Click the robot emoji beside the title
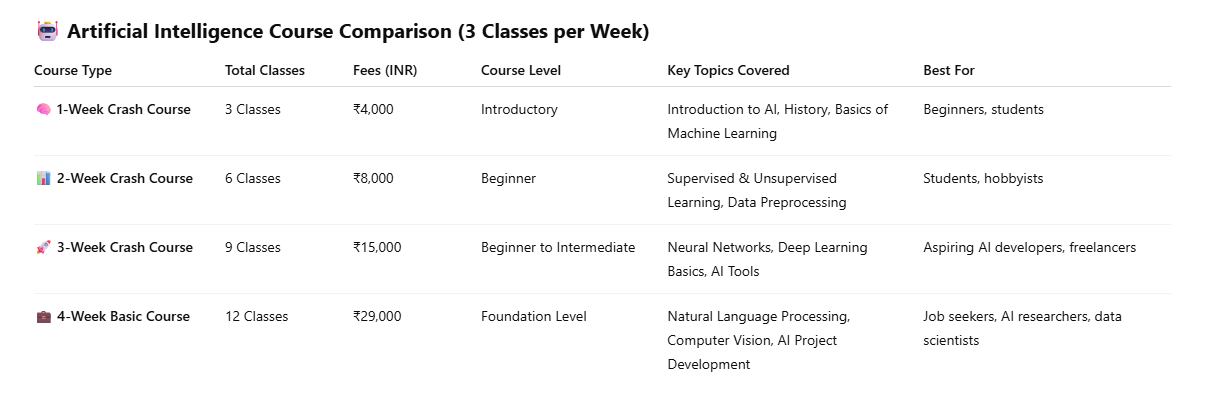This screenshot has width=1213, height=400. point(47,32)
